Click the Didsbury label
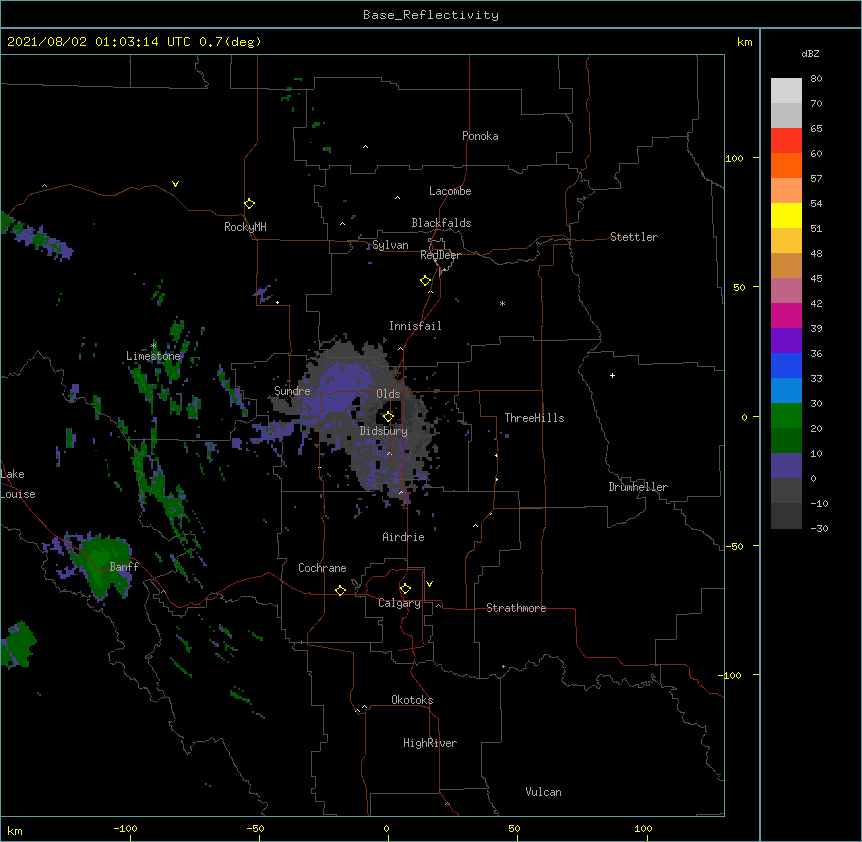Screen dimensions: 862x842 (383, 431)
